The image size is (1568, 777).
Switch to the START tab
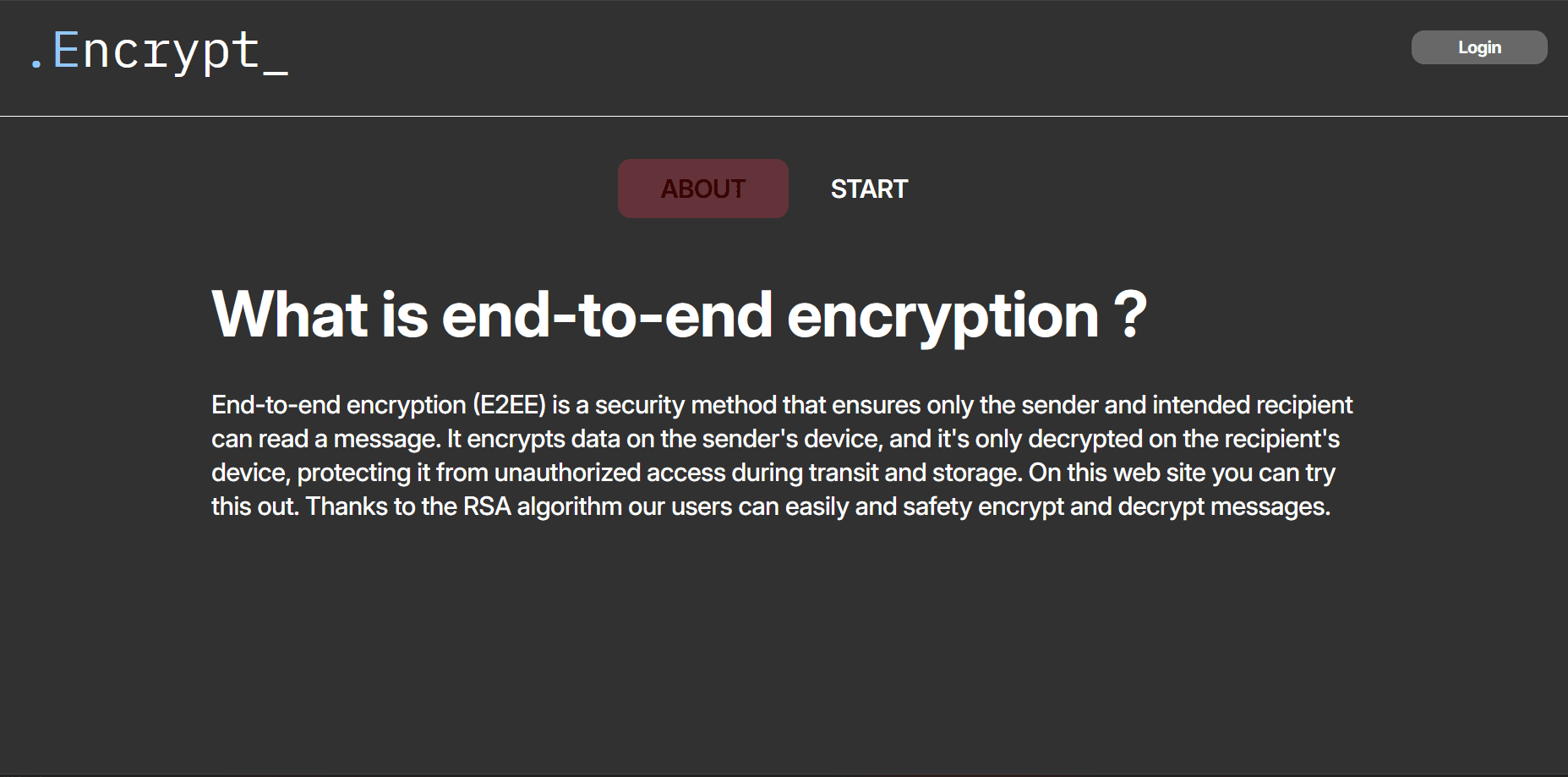[x=869, y=189]
